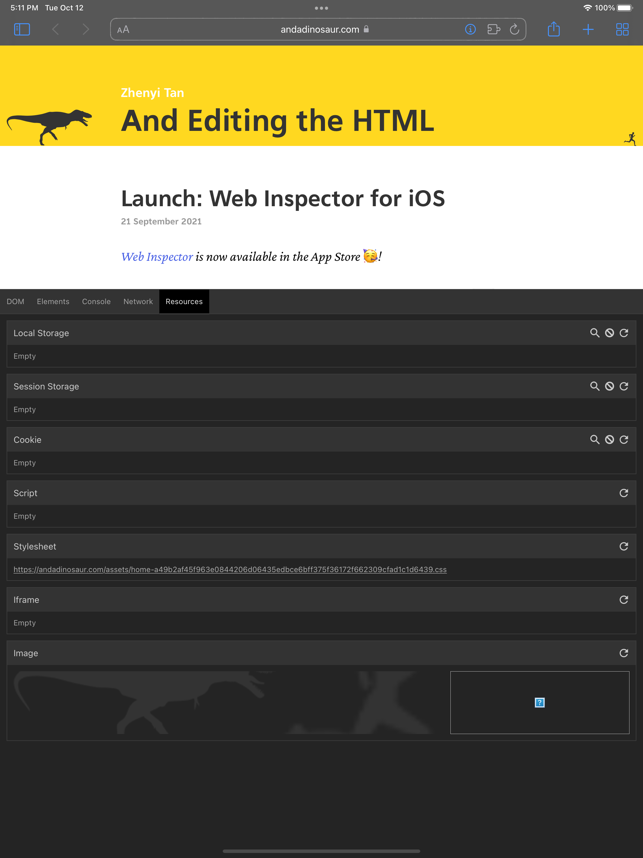Viewport: 643px width, 858px height.
Task: Search Local Storage entries with magnifier icon
Action: (x=594, y=333)
